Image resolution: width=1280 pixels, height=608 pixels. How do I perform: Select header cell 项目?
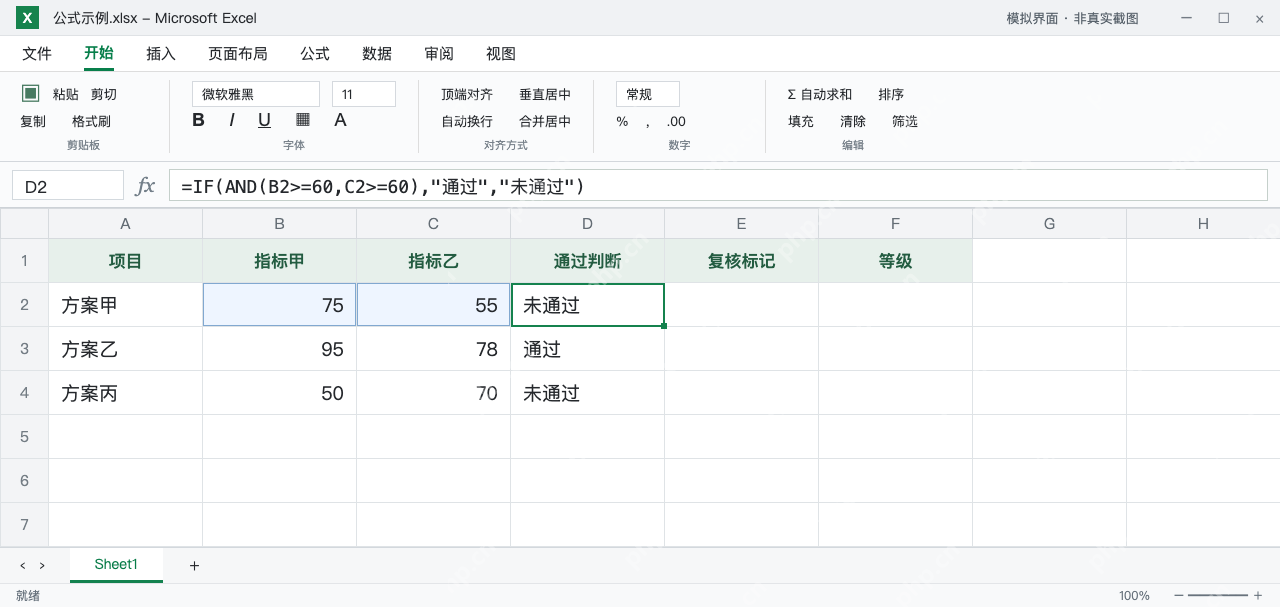125,261
